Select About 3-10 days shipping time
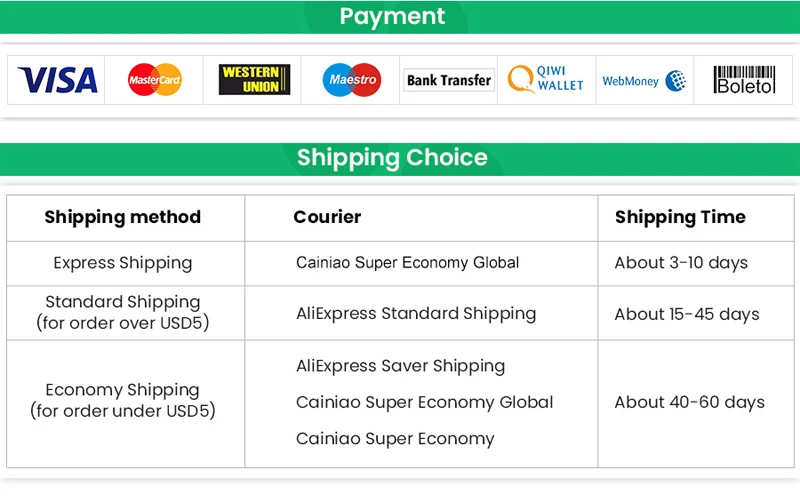Image resolution: width=800 pixels, height=502 pixels. pyautogui.click(x=681, y=263)
